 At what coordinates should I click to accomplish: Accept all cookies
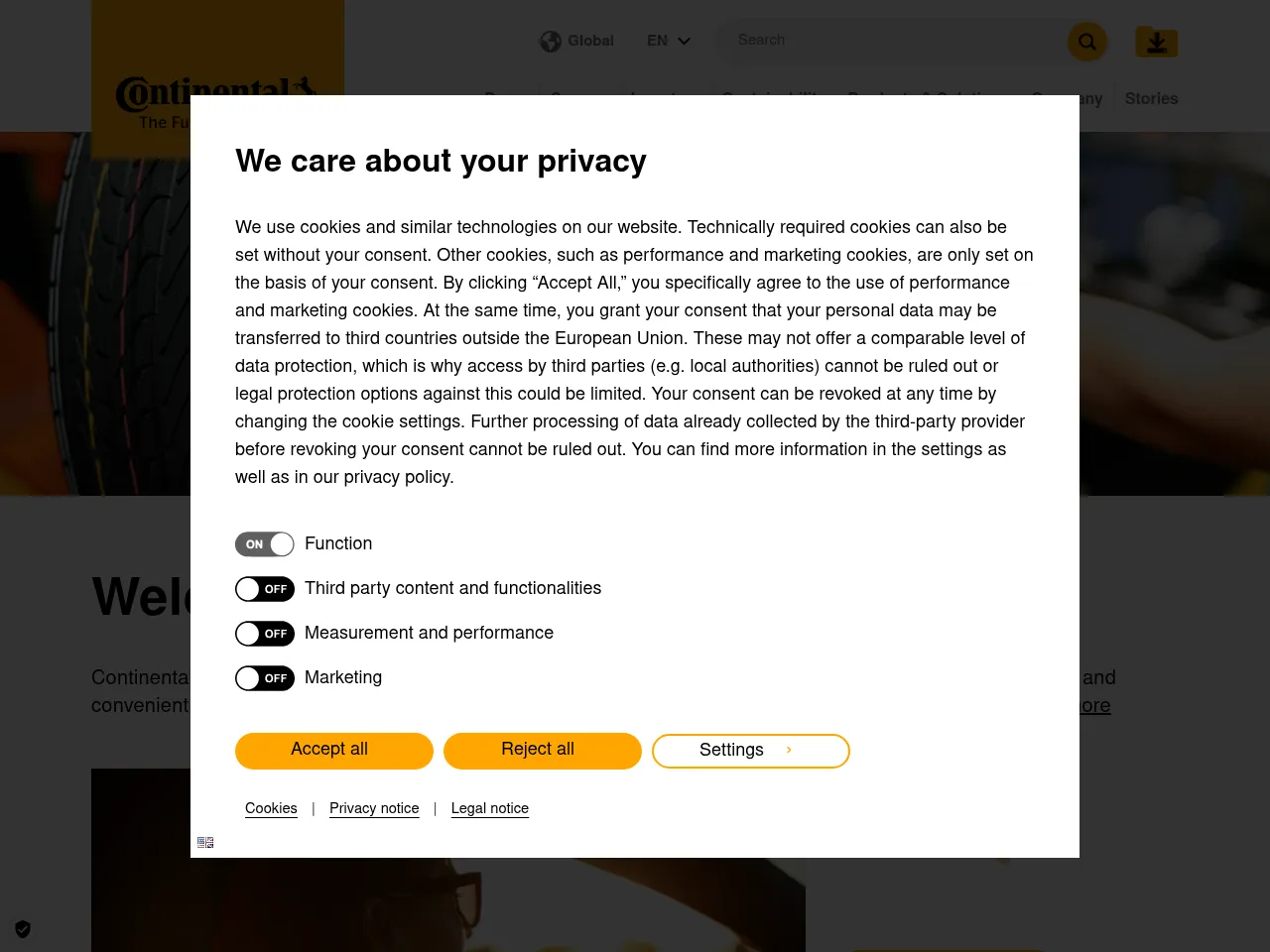(333, 751)
